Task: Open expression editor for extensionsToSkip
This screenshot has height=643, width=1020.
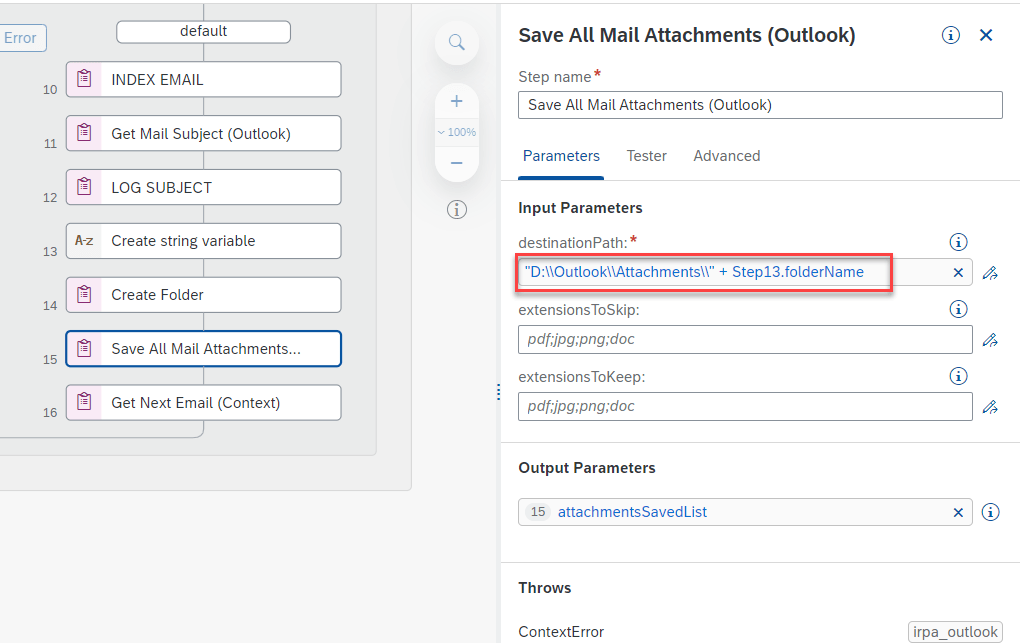Action: tap(990, 340)
